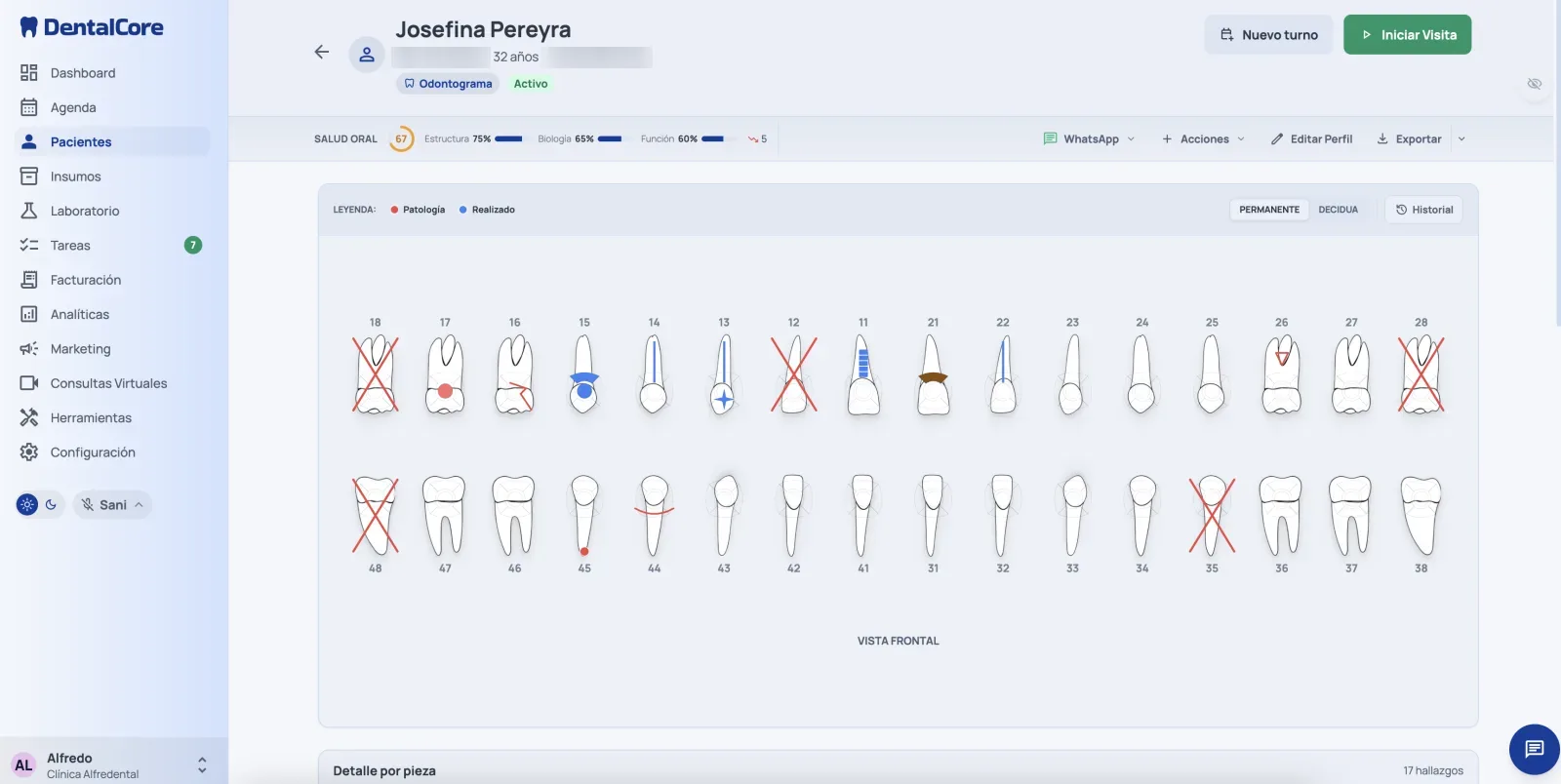Screen dimensions: 1561x784
Task: Open the Acciones dropdown menu
Action: click(x=1203, y=139)
